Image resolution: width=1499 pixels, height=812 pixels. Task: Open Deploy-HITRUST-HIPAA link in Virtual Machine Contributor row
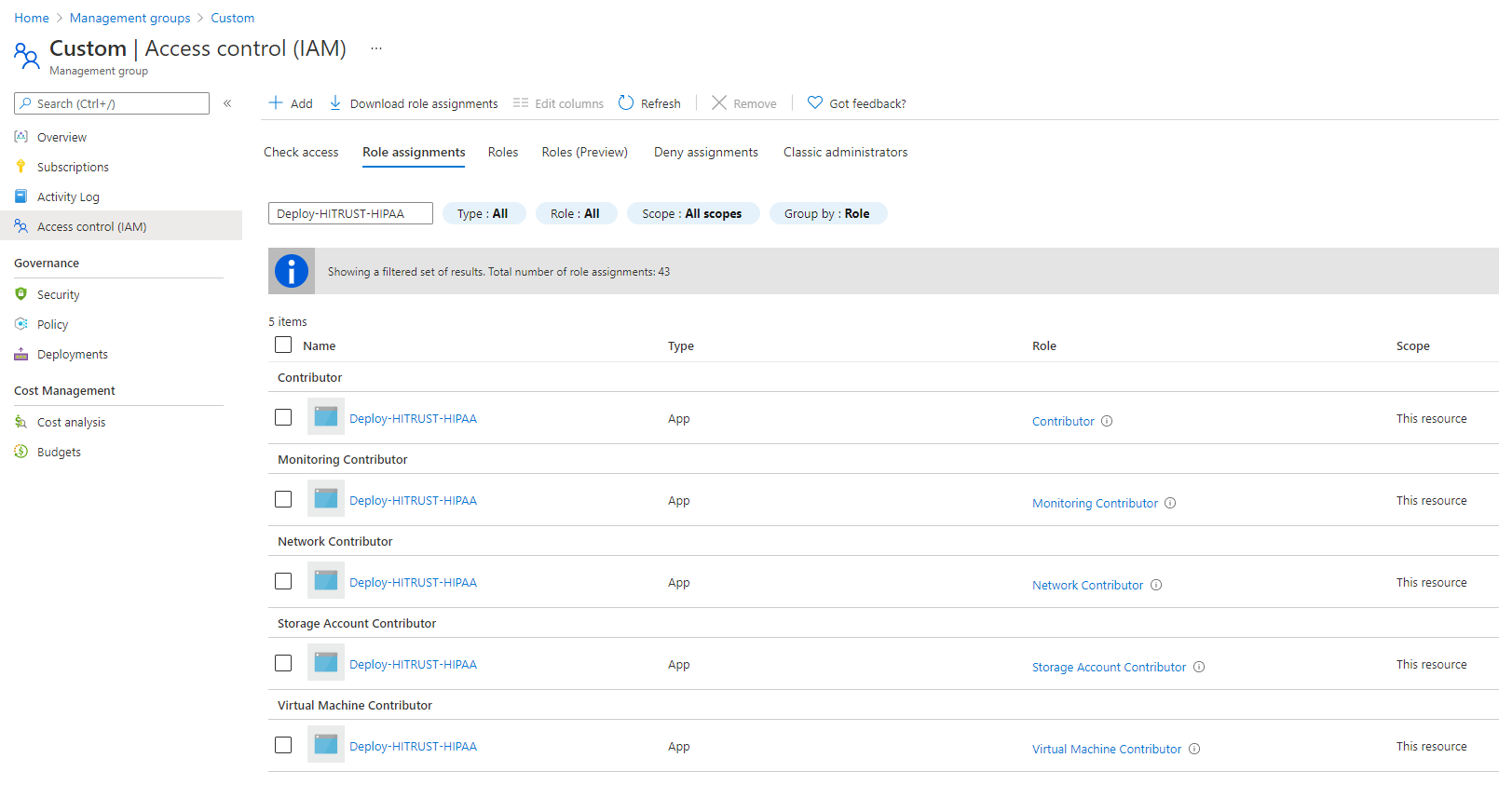click(x=414, y=746)
